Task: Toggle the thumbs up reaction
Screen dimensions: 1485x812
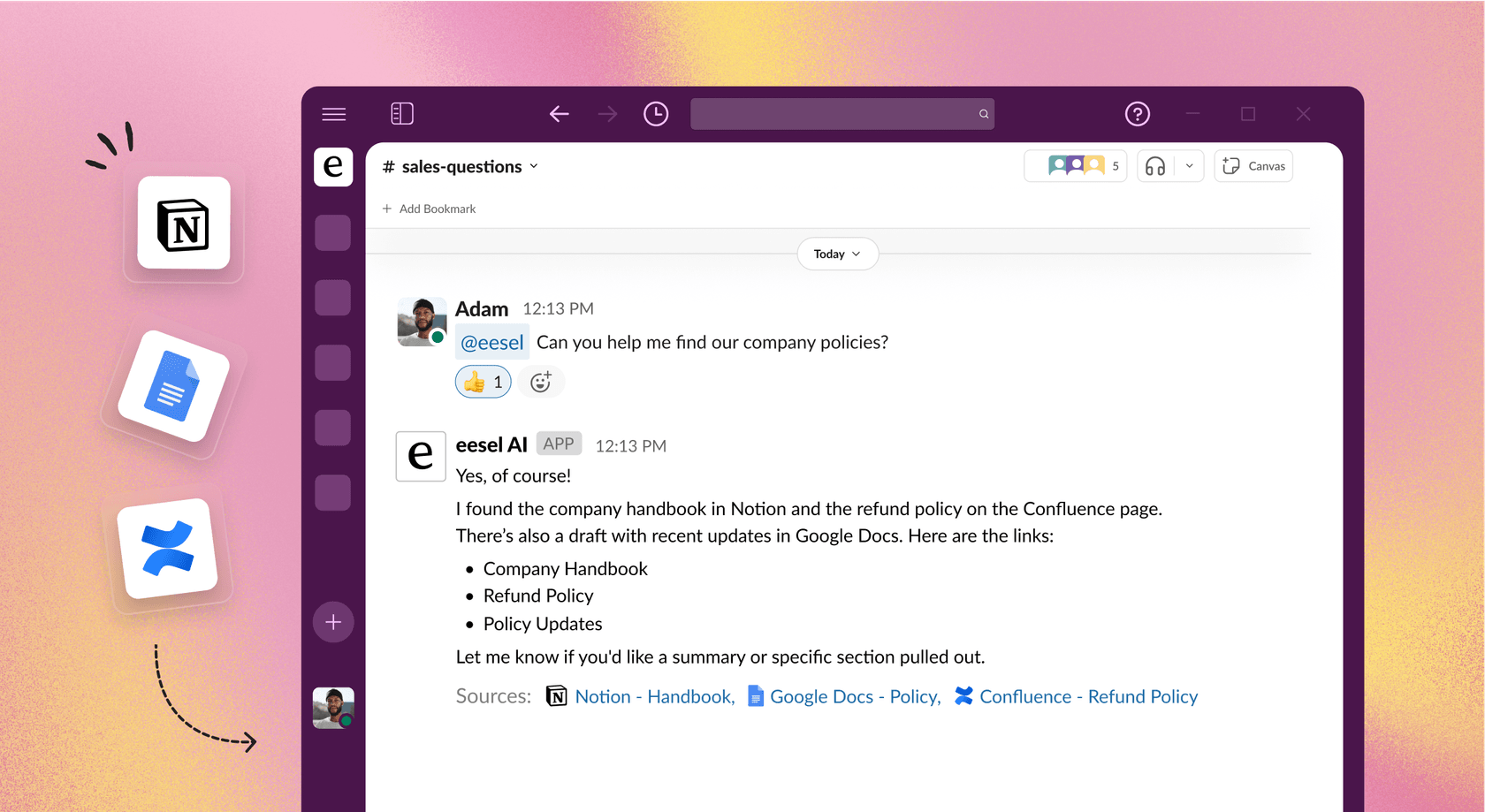Action: click(484, 382)
